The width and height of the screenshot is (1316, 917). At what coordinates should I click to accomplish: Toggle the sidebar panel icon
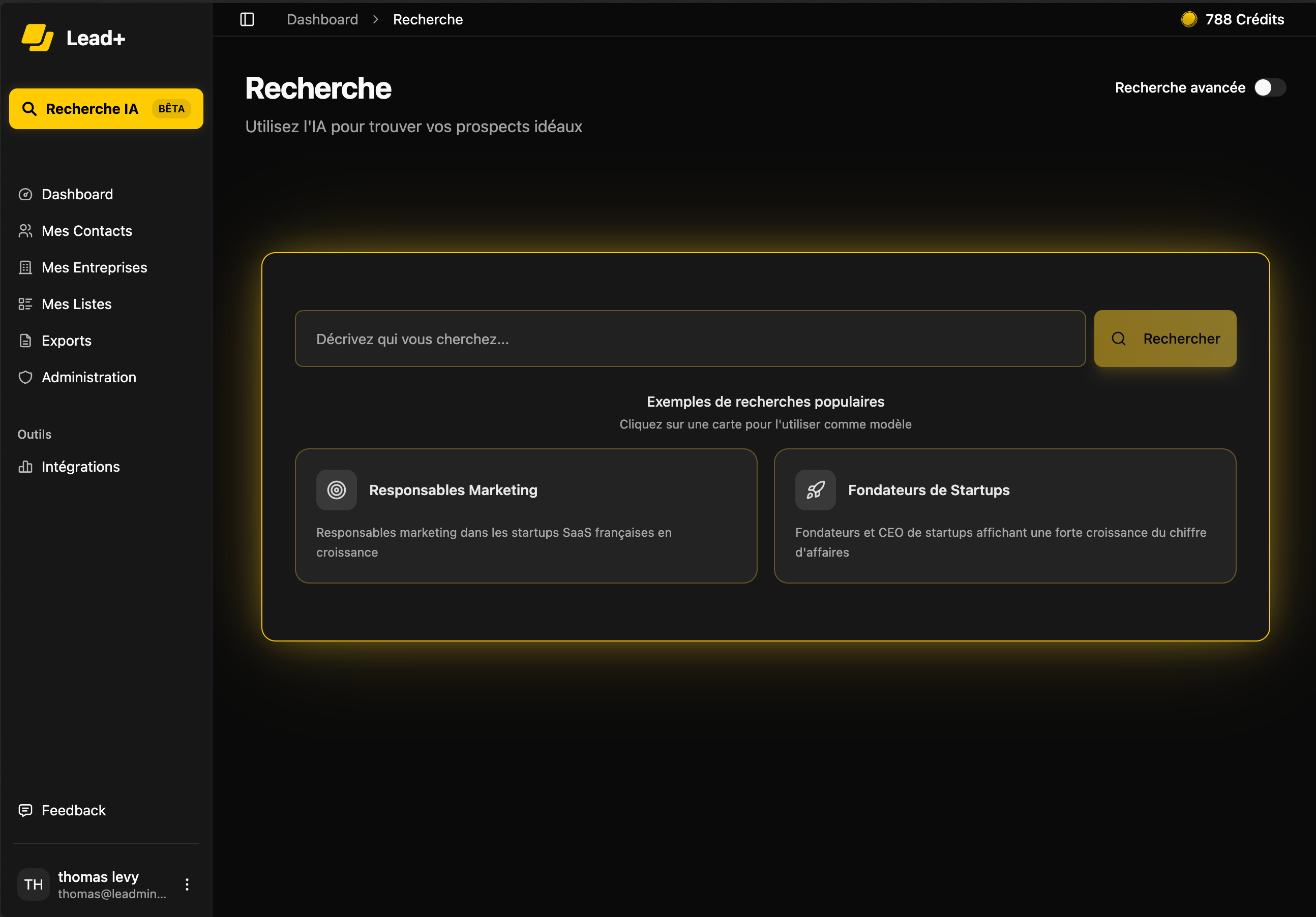247,19
